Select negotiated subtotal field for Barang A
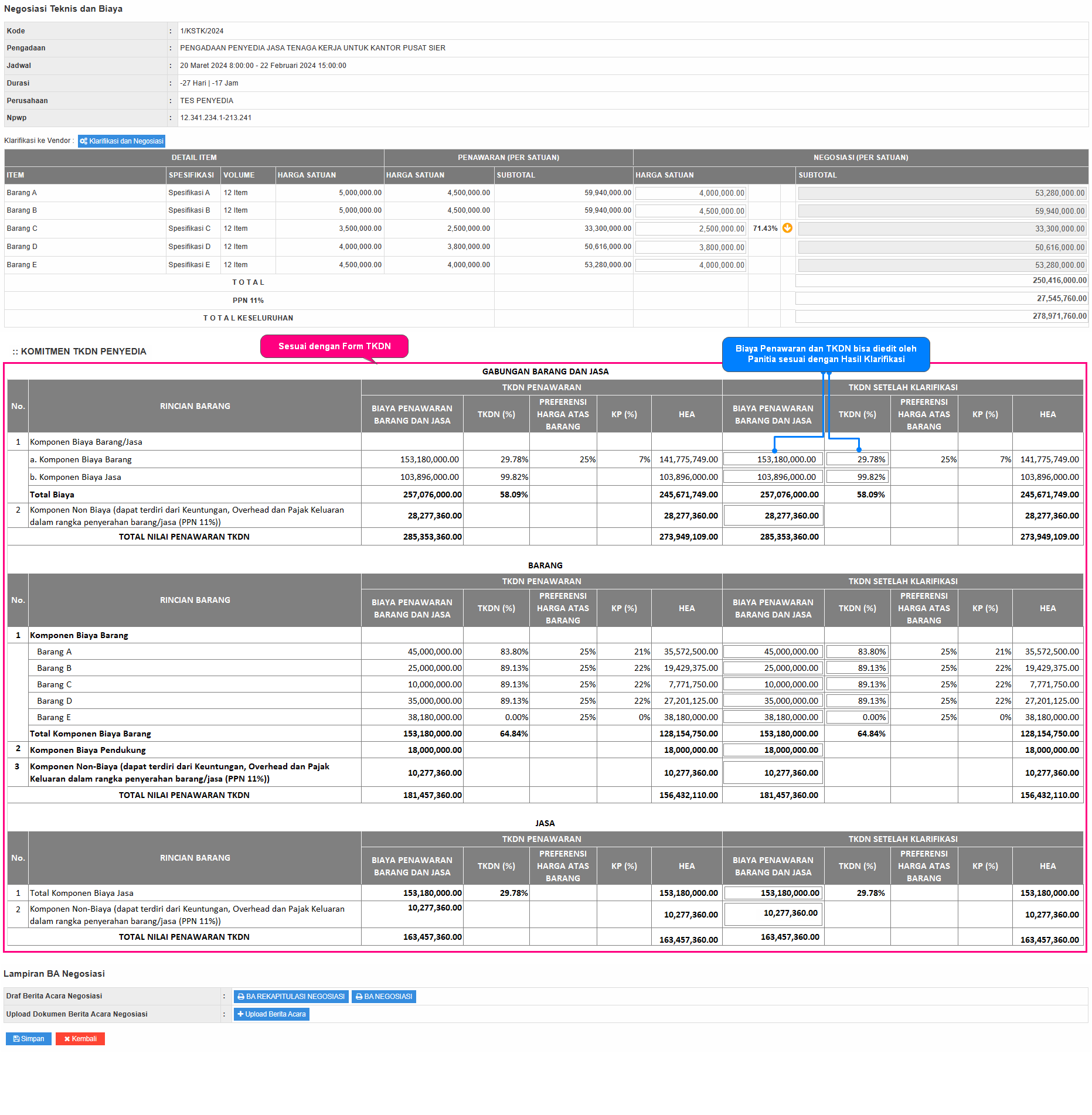 [943, 193]
